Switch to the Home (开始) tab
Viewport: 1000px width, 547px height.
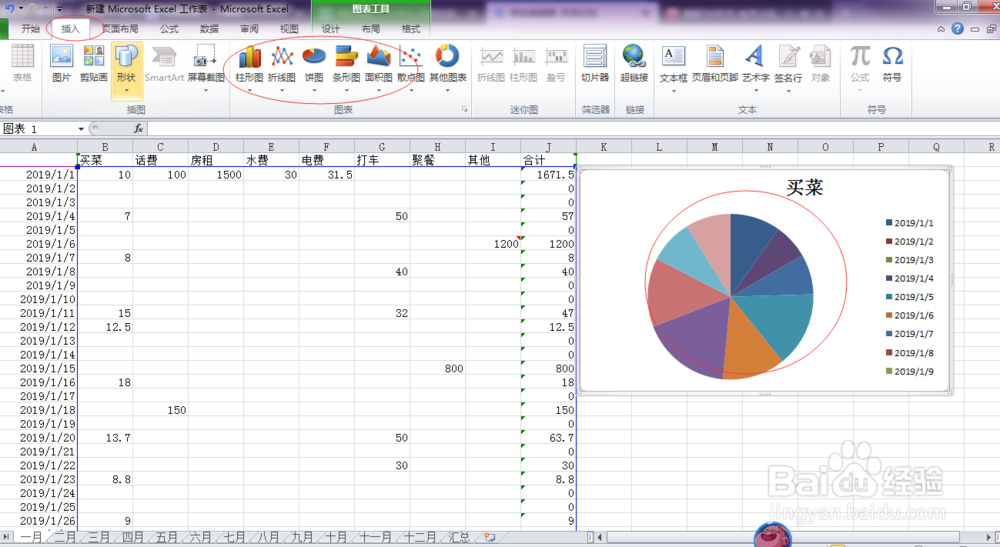pos(30,29)
